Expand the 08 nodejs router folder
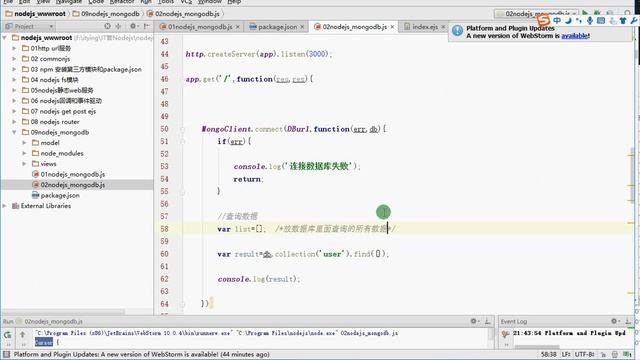 (x=14, y=122)
